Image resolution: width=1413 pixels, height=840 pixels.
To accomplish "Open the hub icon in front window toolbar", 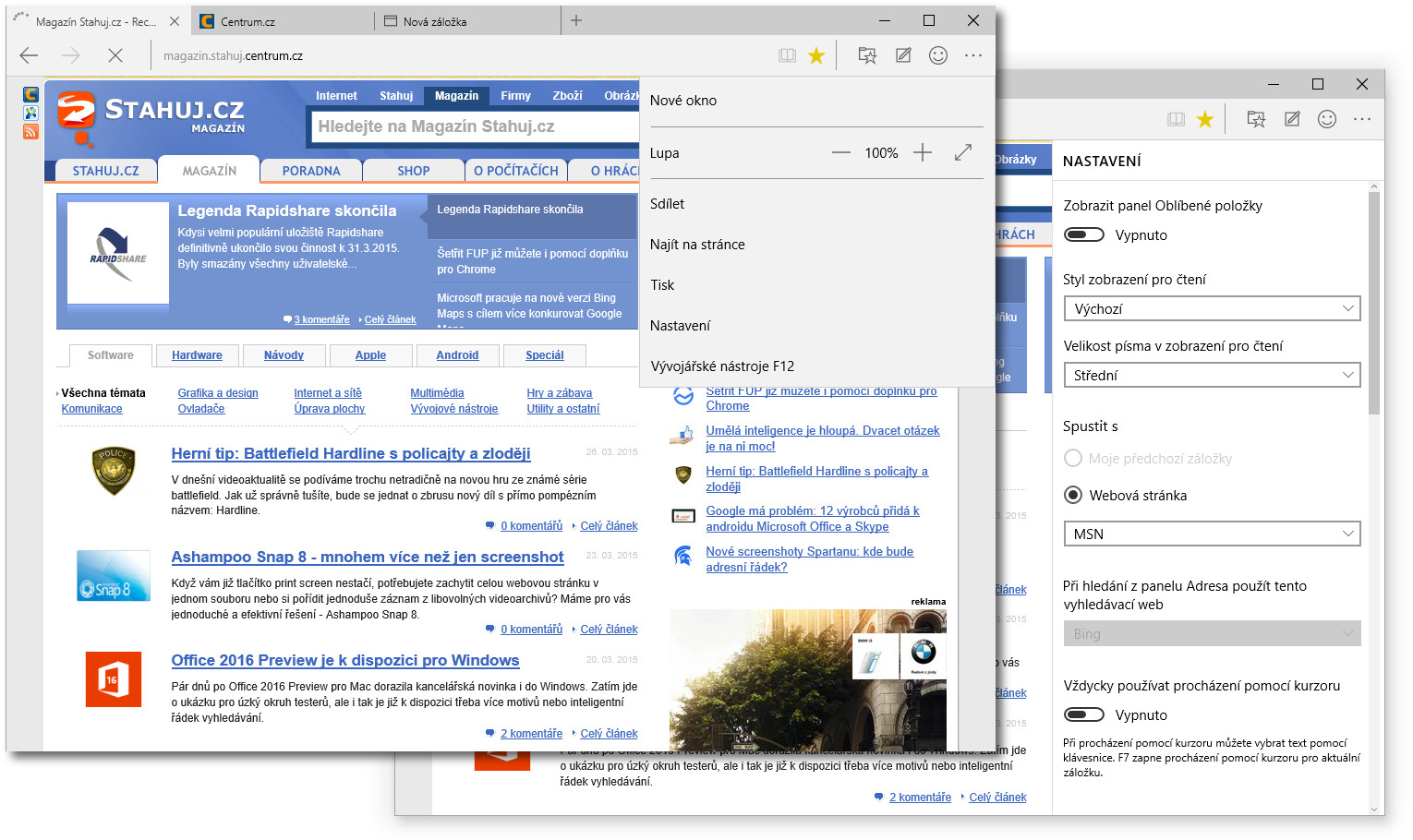I will tap(867, 55).
